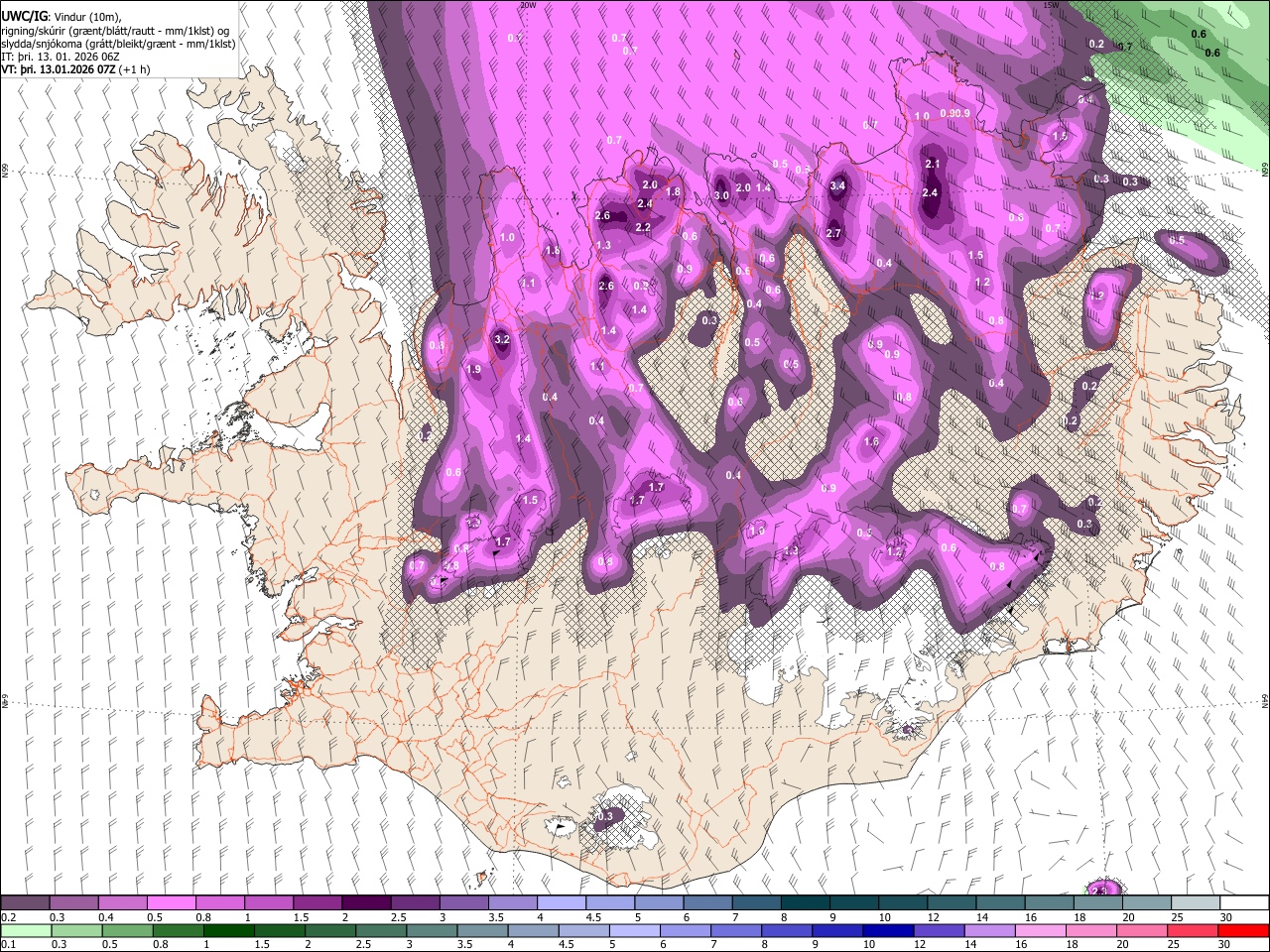
Task: Pick the 0.5 green swatch in the lower scale
Action: click(x=127, y=930)
